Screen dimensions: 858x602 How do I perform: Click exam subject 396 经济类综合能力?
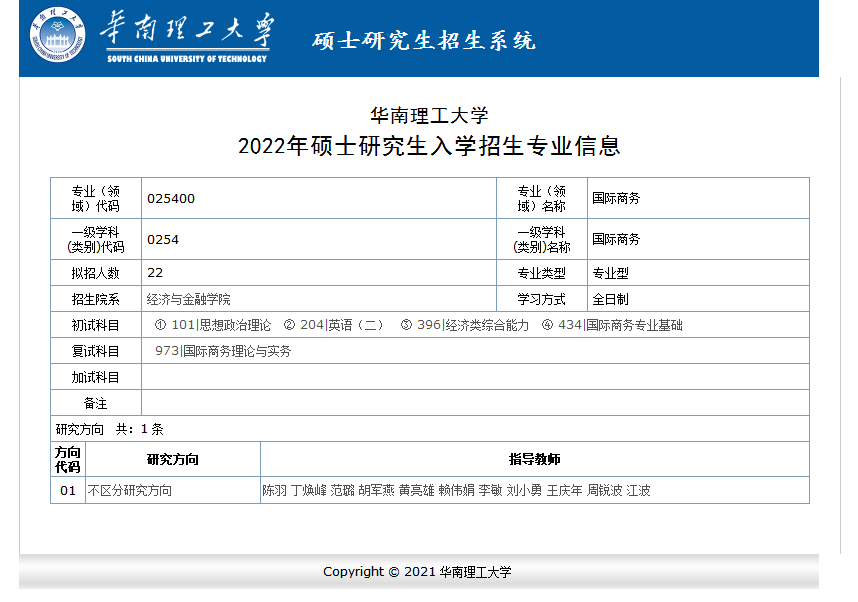tap(465, 325)
